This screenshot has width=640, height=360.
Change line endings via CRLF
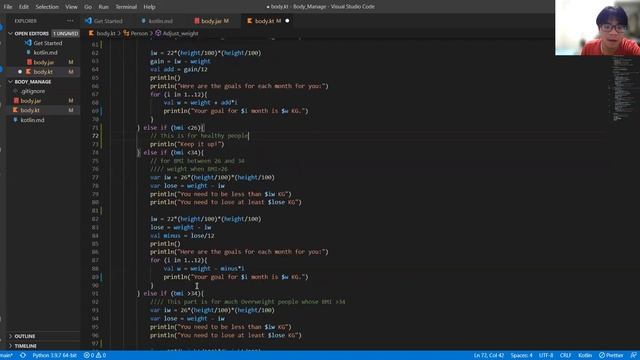(x=565, y=356)
